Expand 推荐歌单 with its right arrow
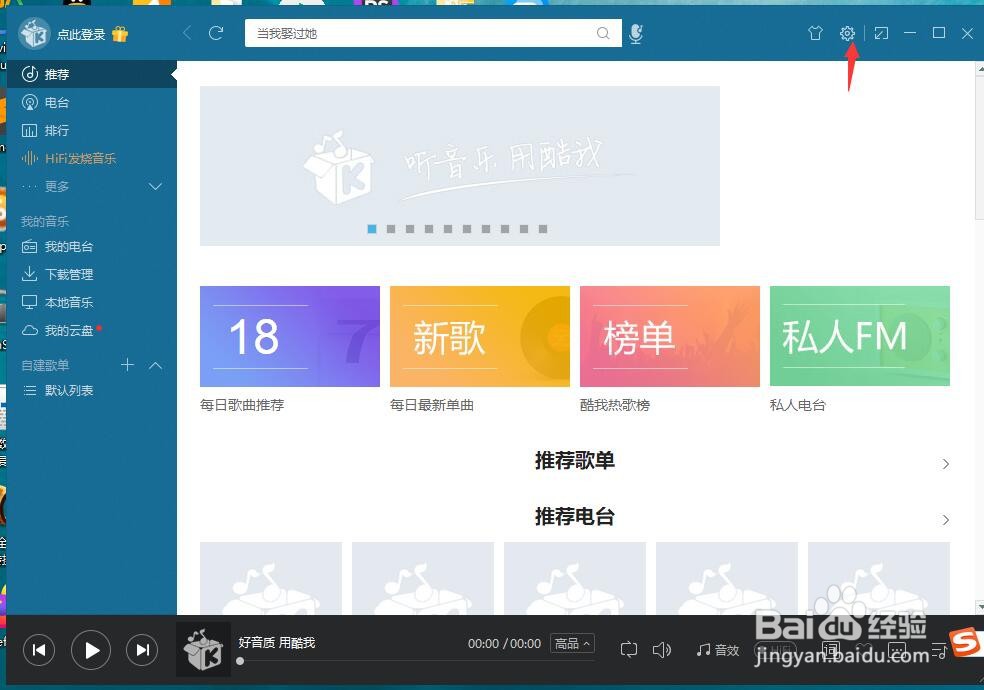Image resolution: width=984 pixels, height=690 pixels. tap(945, 464)
